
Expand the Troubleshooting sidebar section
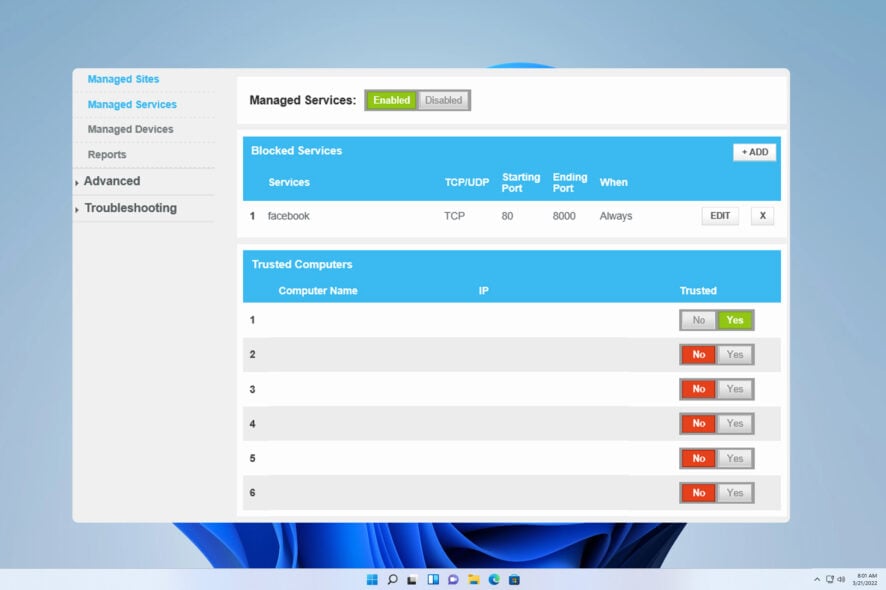point(131,208)
